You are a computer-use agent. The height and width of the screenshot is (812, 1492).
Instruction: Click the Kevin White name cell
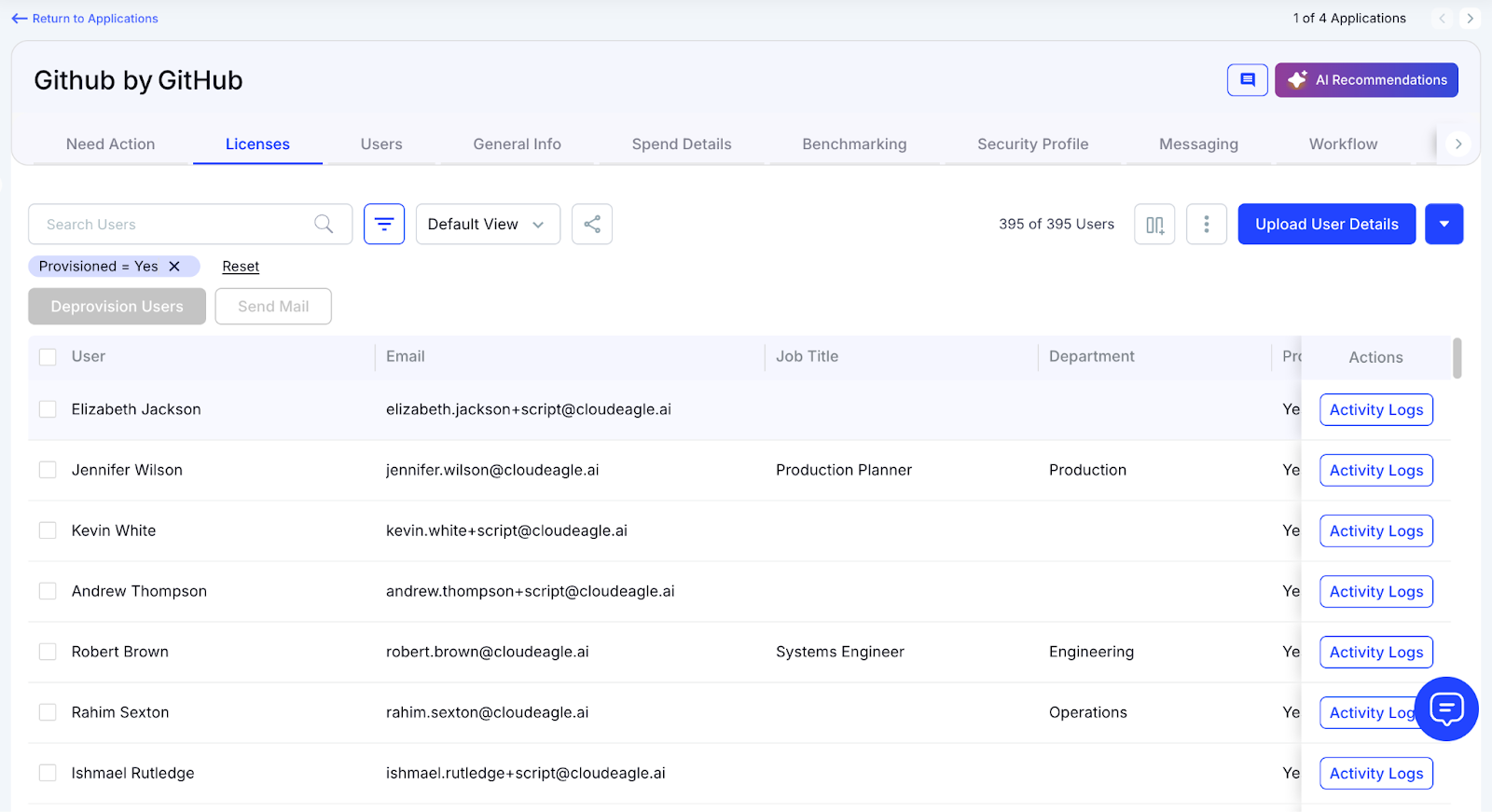[x=114, y=530]
